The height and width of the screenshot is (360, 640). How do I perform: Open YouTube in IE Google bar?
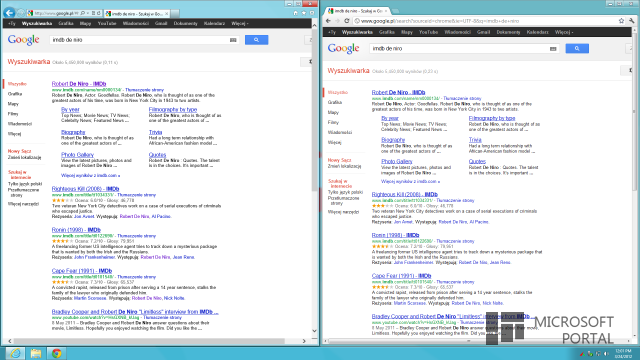coord(107,24)
